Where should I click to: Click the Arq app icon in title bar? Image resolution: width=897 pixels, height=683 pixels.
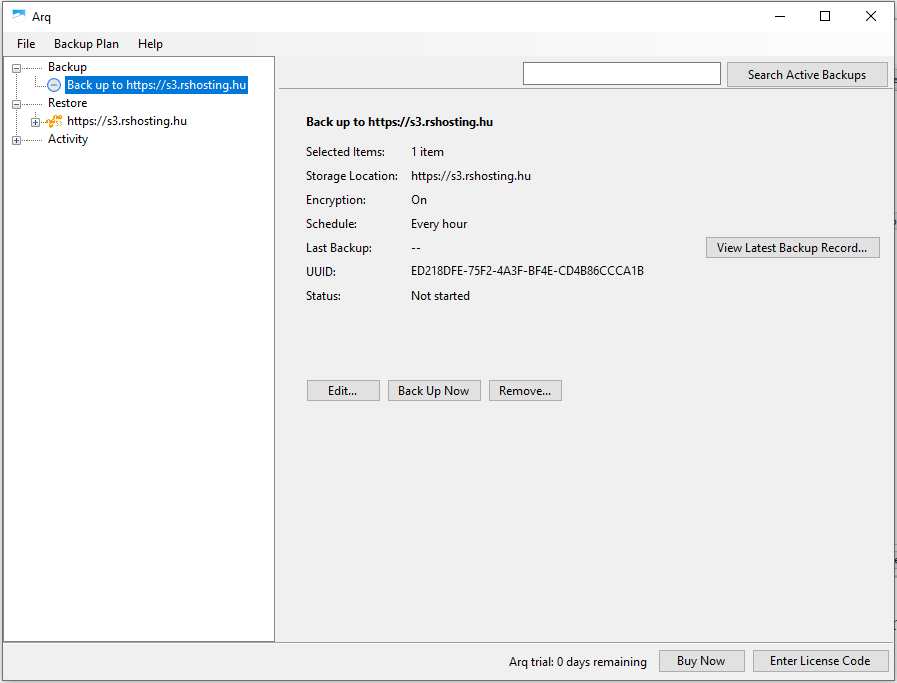18,16
